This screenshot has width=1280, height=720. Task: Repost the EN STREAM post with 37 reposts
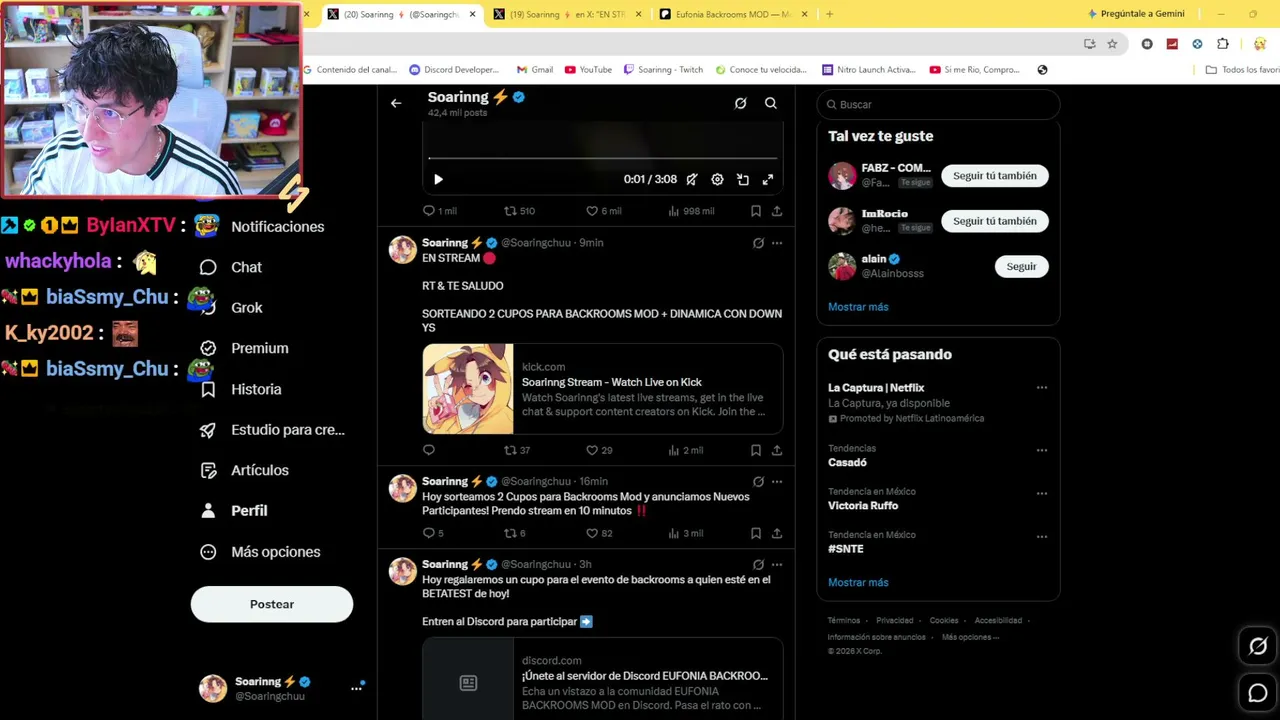517,450
